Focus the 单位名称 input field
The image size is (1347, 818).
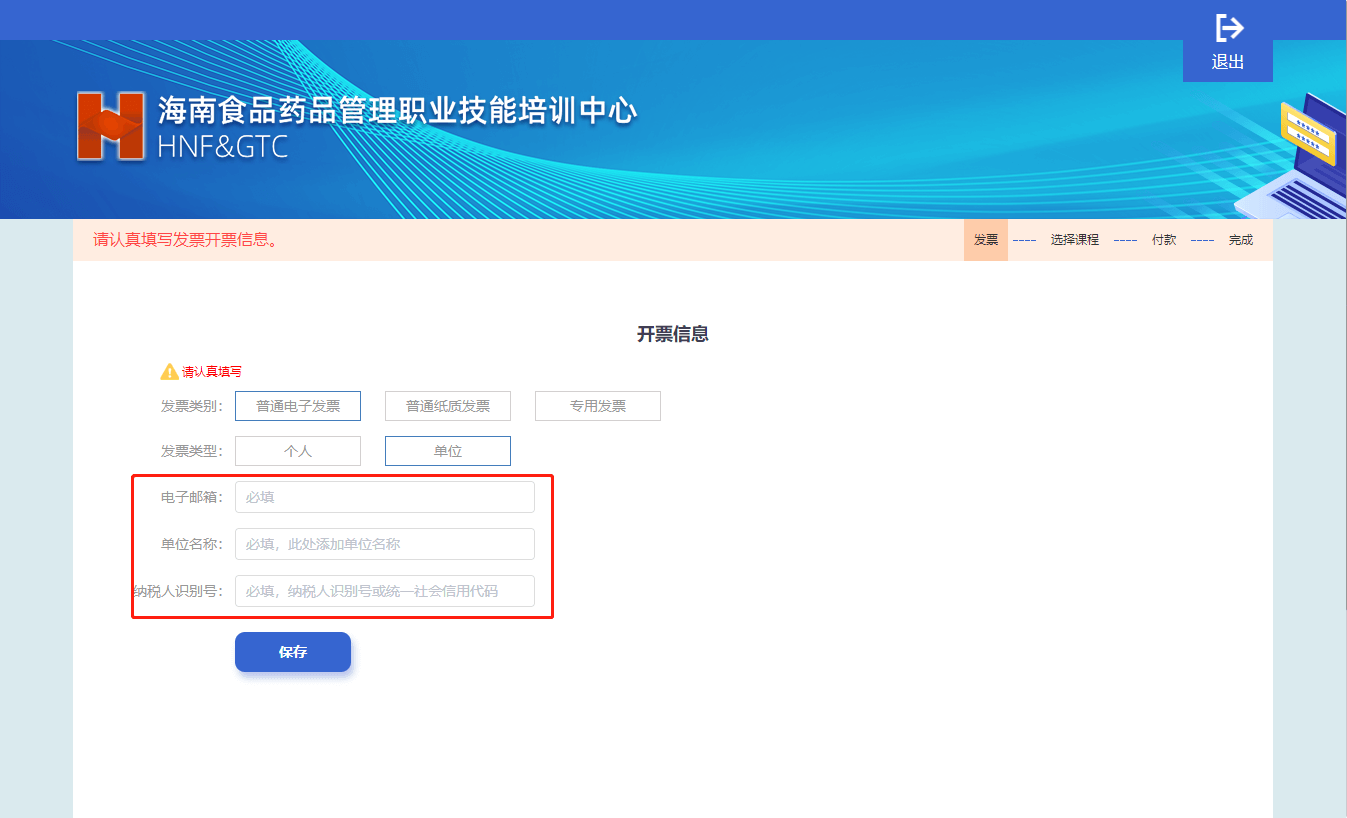click(385, 544)
